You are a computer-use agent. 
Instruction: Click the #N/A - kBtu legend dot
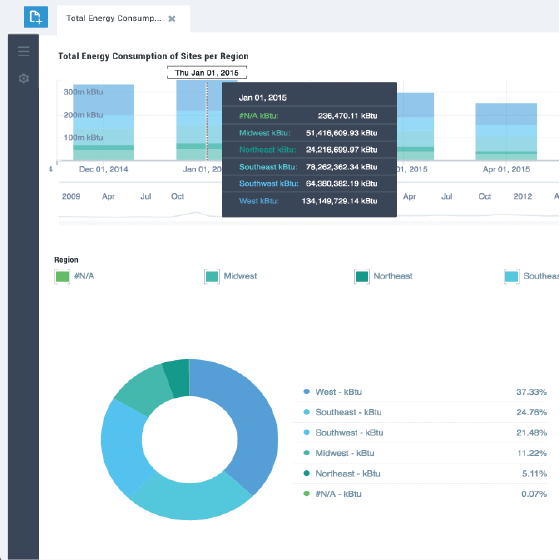tap(306, 494)
